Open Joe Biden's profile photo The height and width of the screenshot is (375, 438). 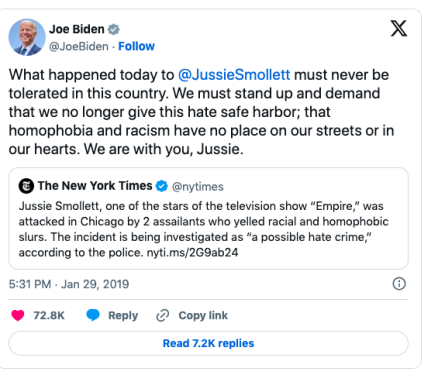(27, 37)
